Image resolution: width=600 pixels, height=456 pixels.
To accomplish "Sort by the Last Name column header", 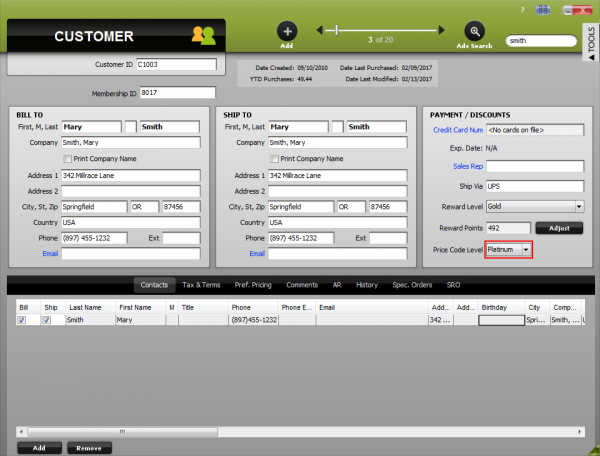I will pyautogui.click(x=90, y=308).
